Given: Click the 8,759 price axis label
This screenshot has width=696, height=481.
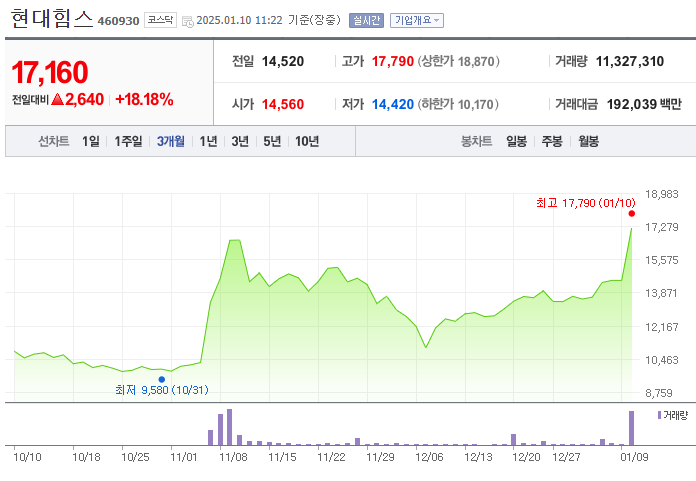Looking at the screenshot, I should pos(659,393).
